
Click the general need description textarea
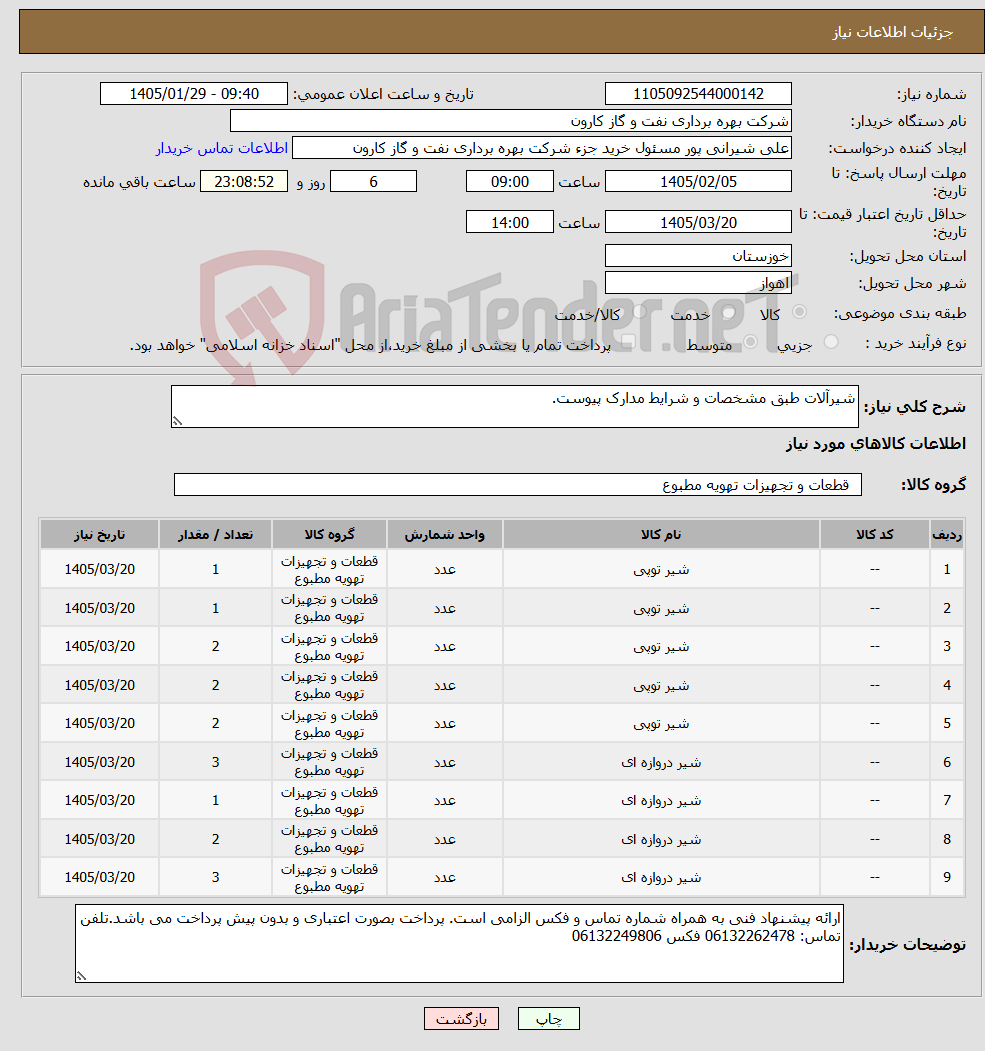point(515,406)
